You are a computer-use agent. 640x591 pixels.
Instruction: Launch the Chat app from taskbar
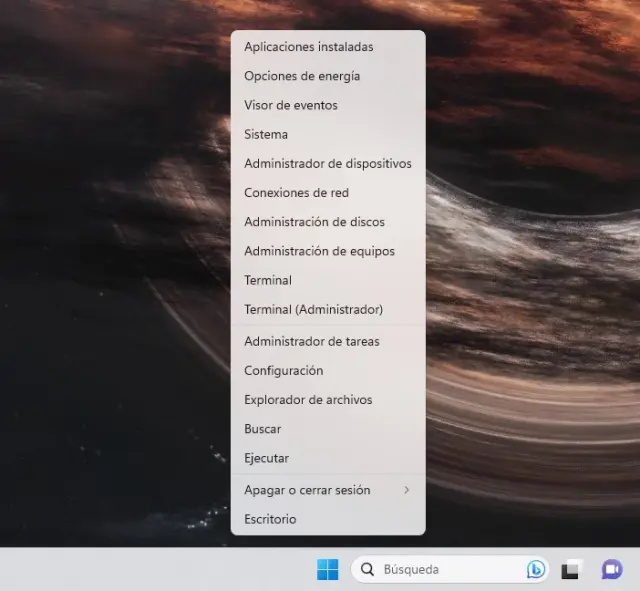[611, 569]
